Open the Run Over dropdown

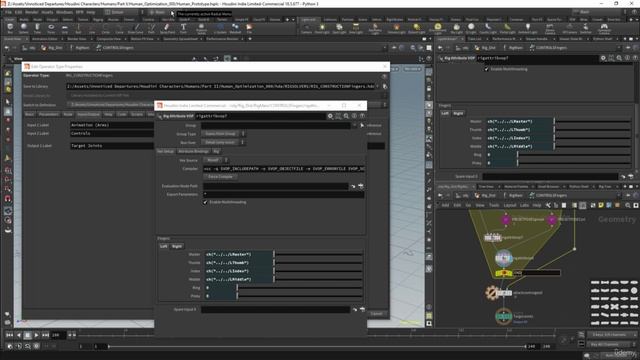[x=223, y=142]
